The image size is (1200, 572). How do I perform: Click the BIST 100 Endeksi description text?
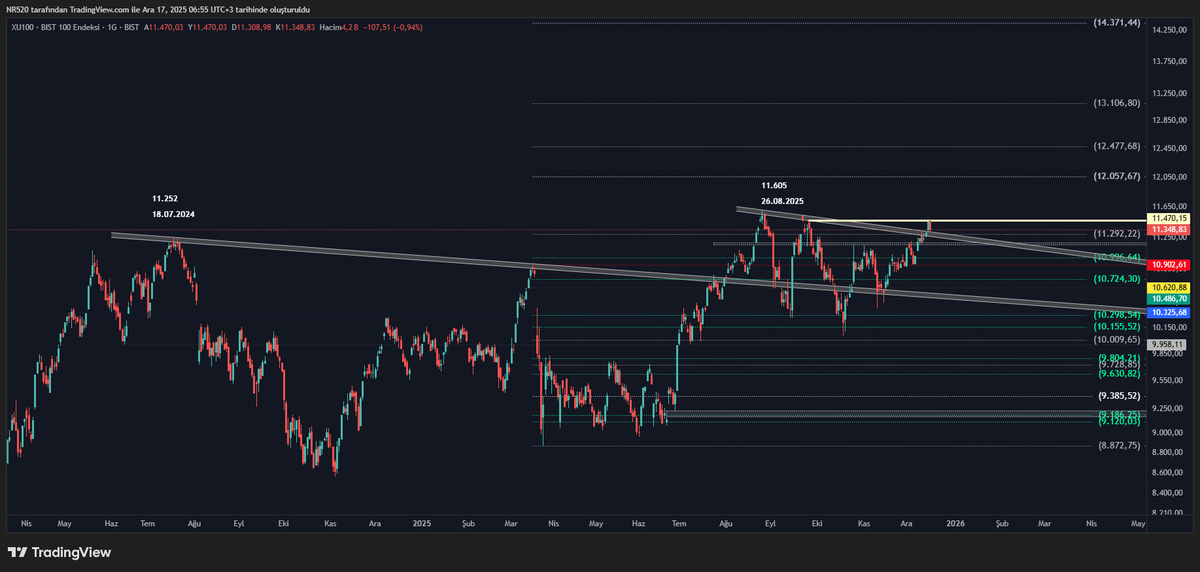pyautogui.click(x=70, y=27)
